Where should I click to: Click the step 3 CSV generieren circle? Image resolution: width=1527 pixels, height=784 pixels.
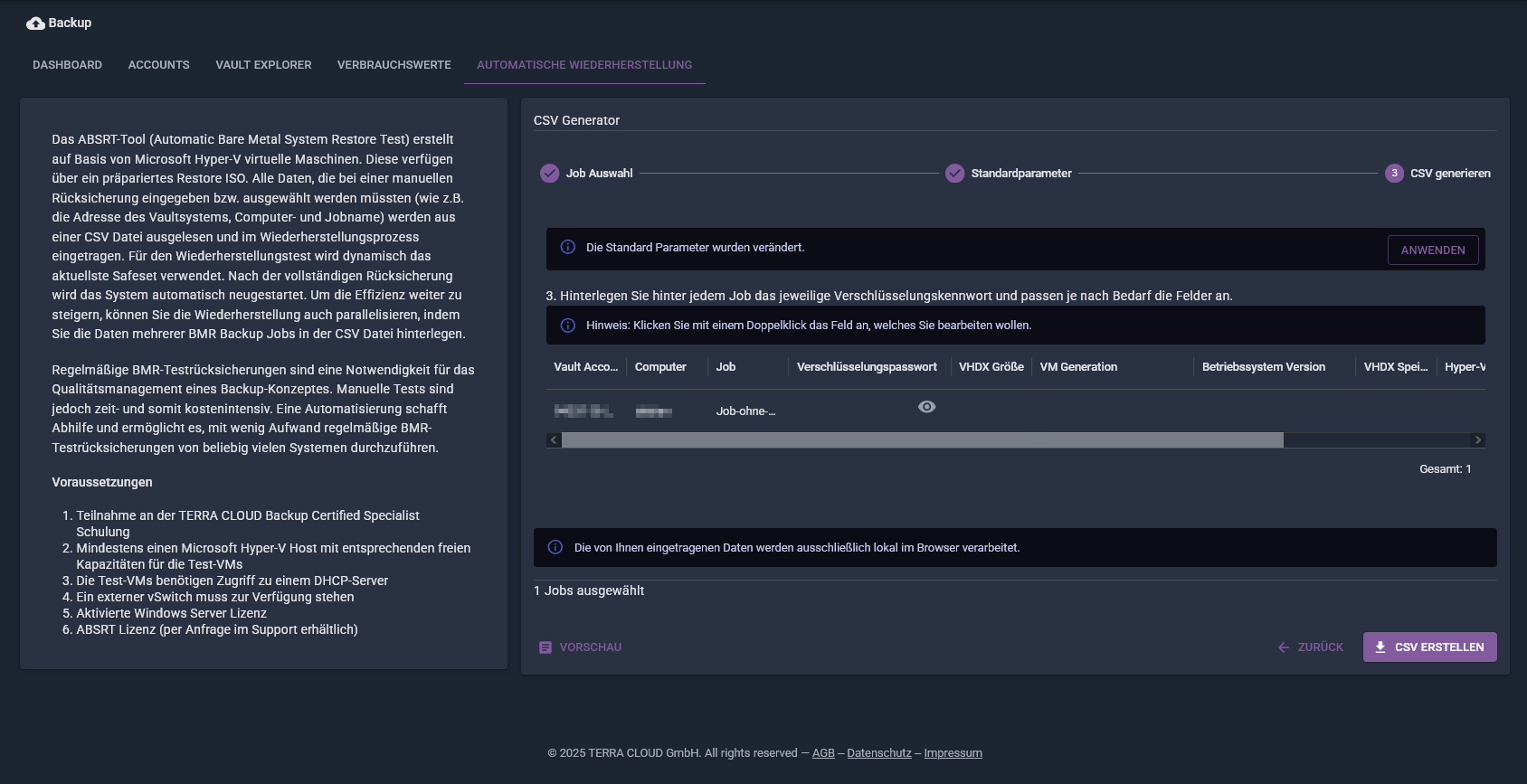tap(1394, 173)
